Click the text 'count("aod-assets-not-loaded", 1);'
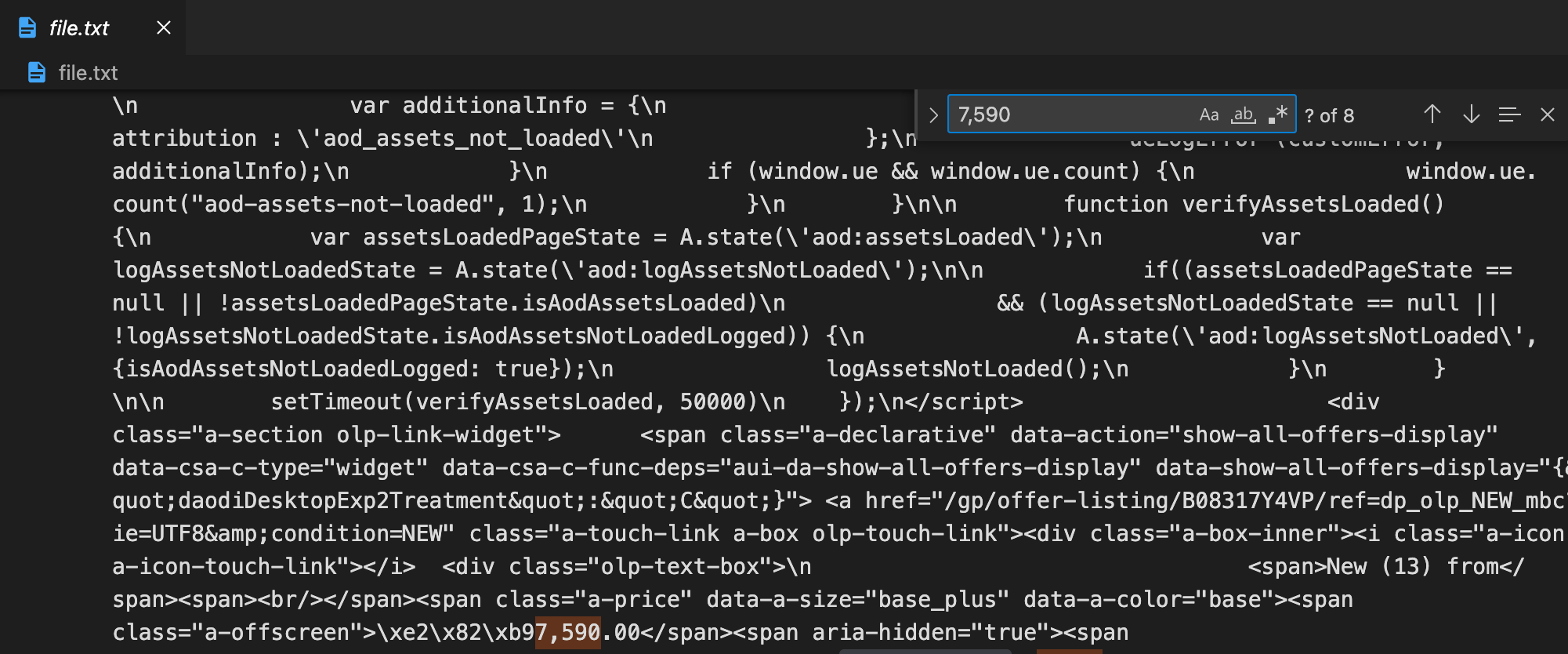Viewport: 1568px width, 654px height. [x=336, y=204]
